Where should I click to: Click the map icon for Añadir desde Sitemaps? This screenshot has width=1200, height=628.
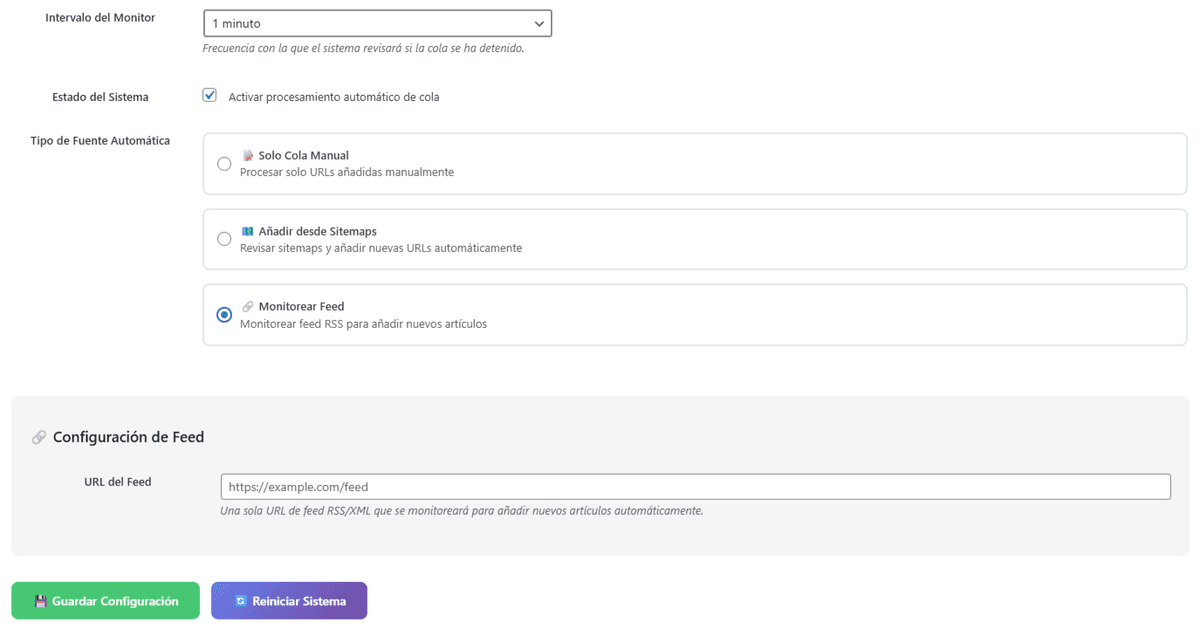[x=248, y=231]
